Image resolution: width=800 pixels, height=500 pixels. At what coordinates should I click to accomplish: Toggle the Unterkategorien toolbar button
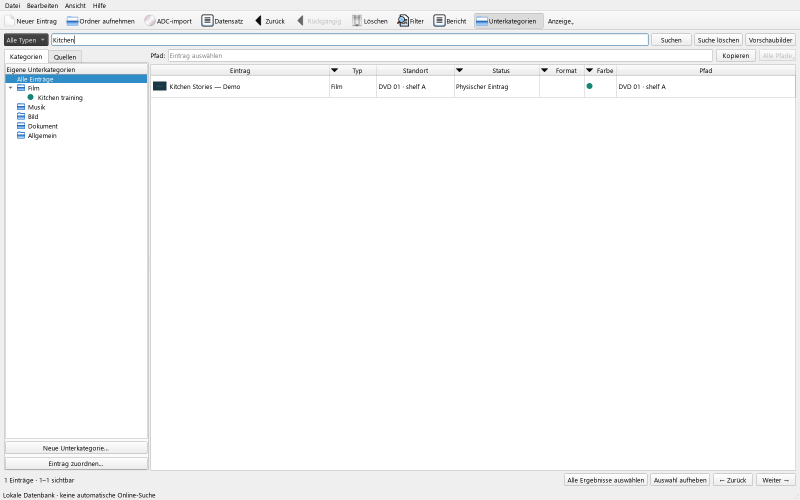point(508,21)
